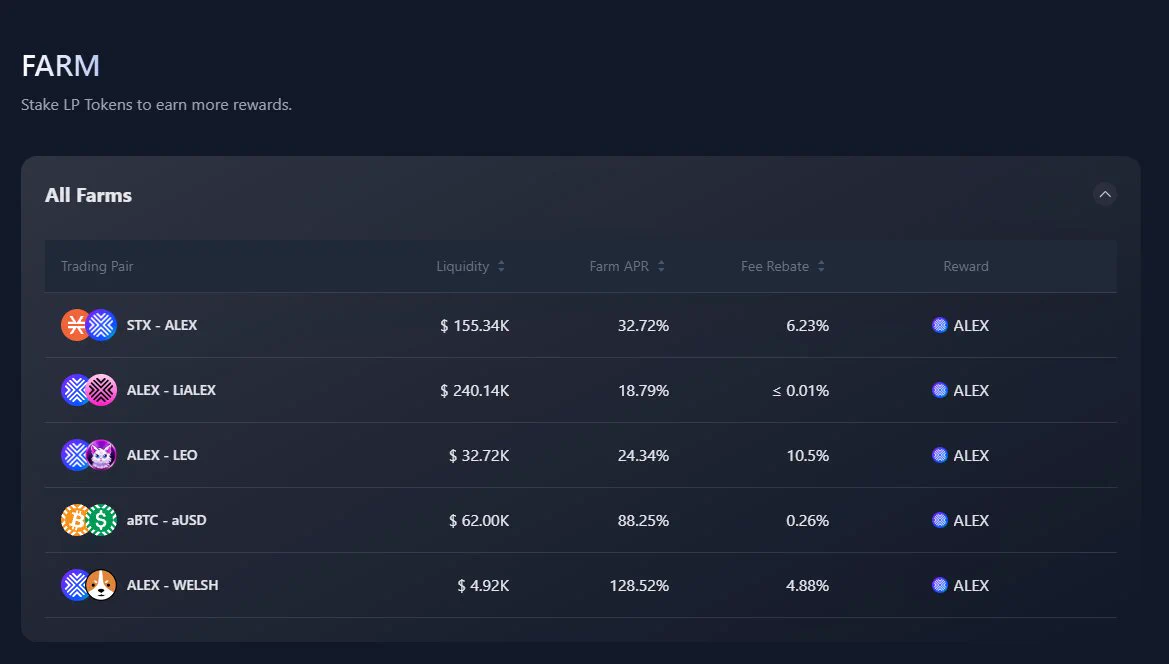
Task: Click fee rebate value 0.26%
Action: 807,520
